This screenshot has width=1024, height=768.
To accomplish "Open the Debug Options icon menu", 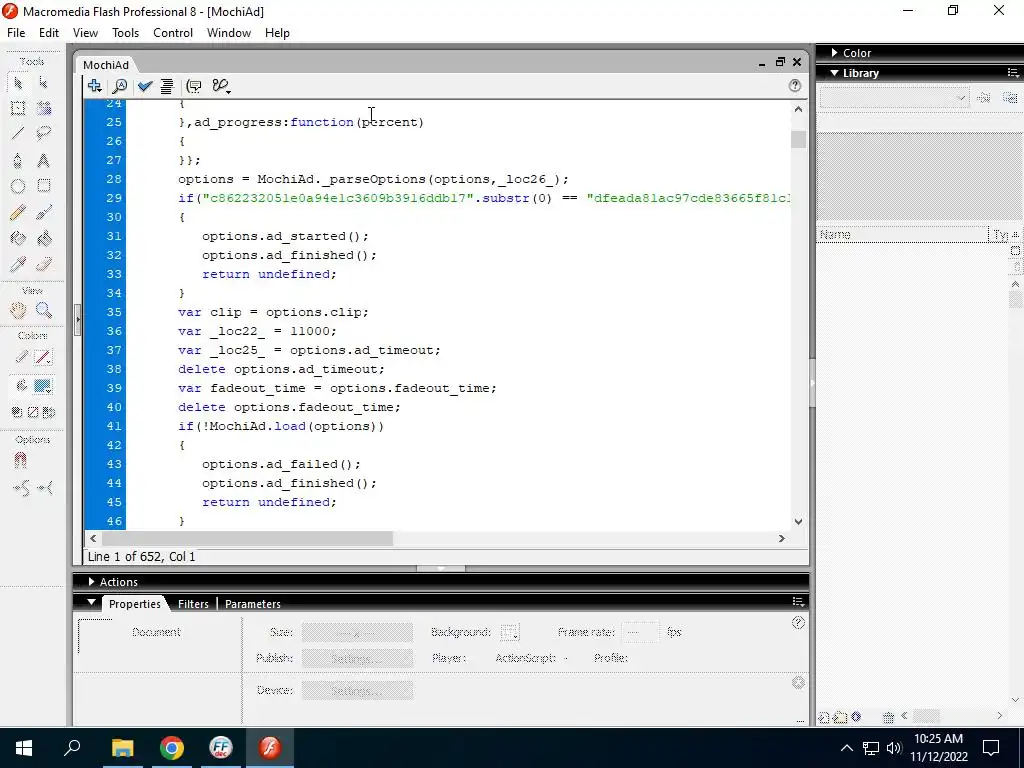I will coord(221,86).
